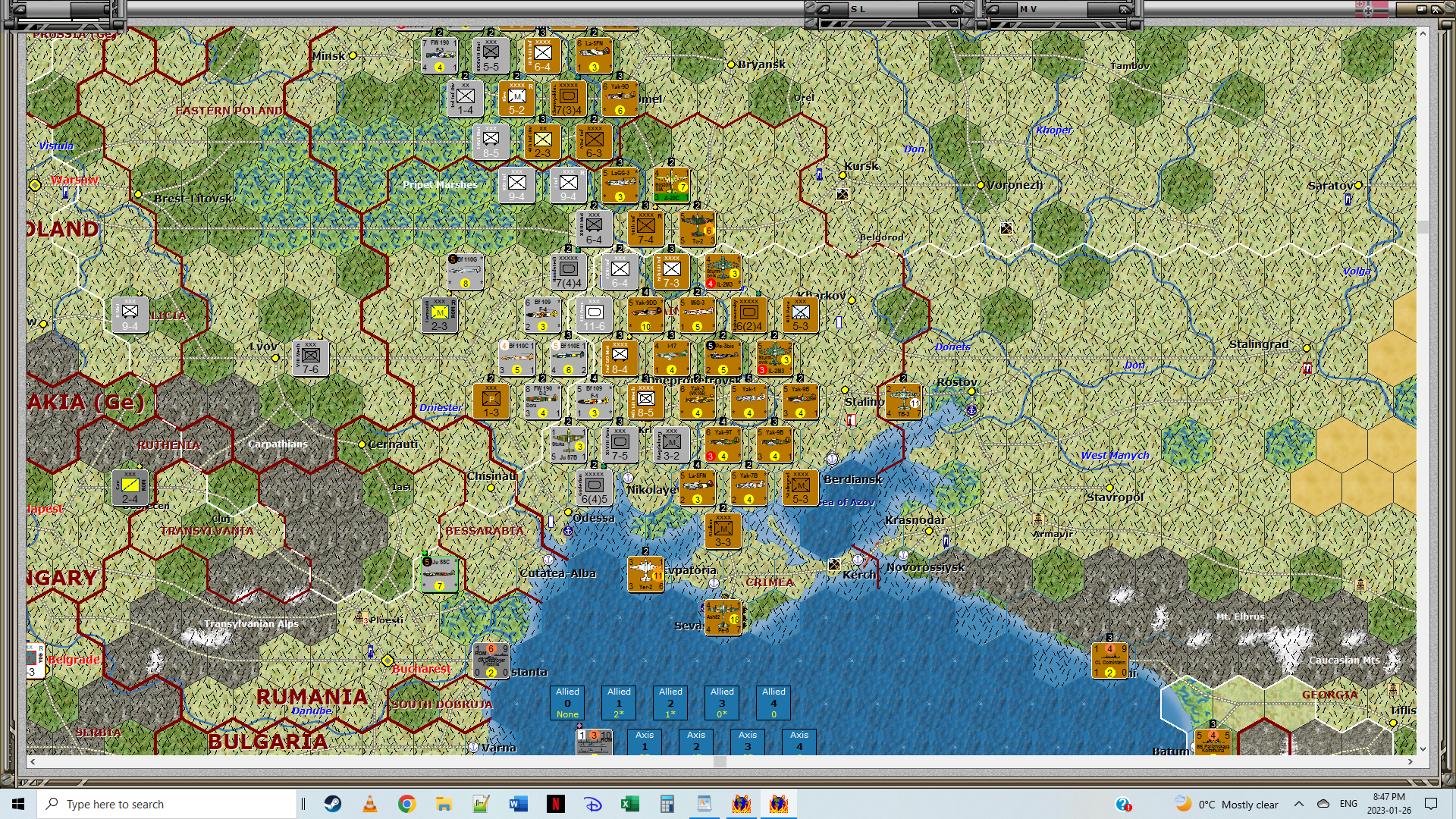The height and width of the screenshot is (819, 1456).
Task: Select the Yak-7B fighter counter
Action: tap(749, 488)
